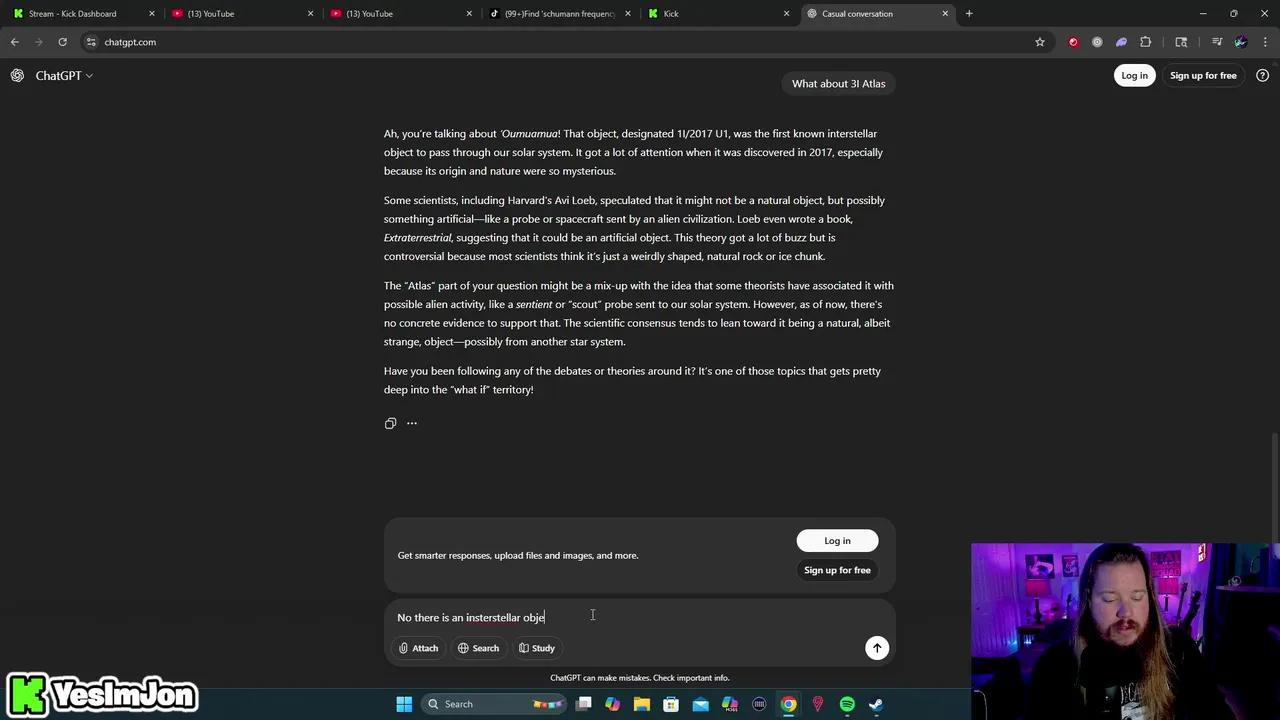Open Microsoft Store from the taskbar
This screenshot has width=1280, height=720.
pos(671,704)
